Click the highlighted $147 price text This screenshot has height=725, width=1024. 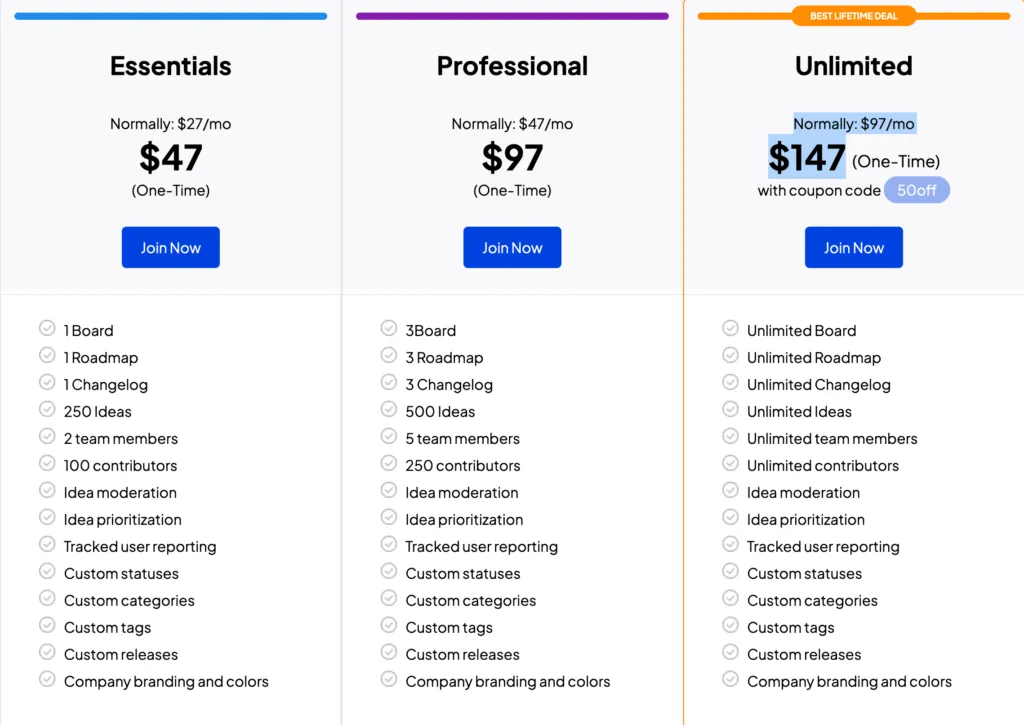point(806,157)
